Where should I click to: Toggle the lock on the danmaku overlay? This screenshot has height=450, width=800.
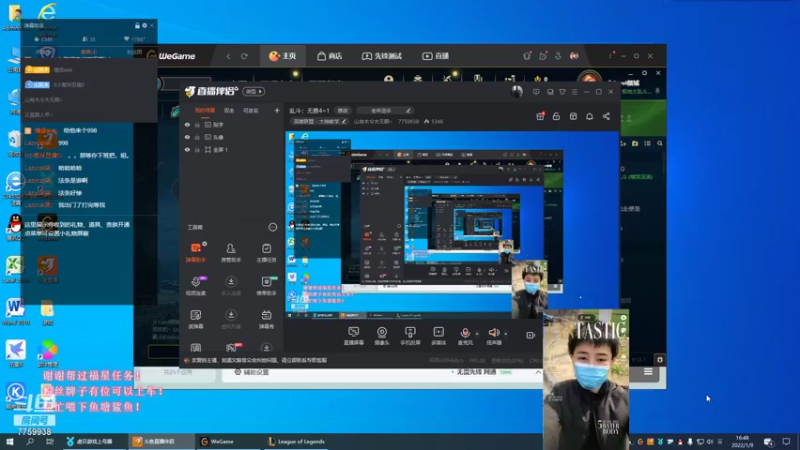tap(137, 26)
